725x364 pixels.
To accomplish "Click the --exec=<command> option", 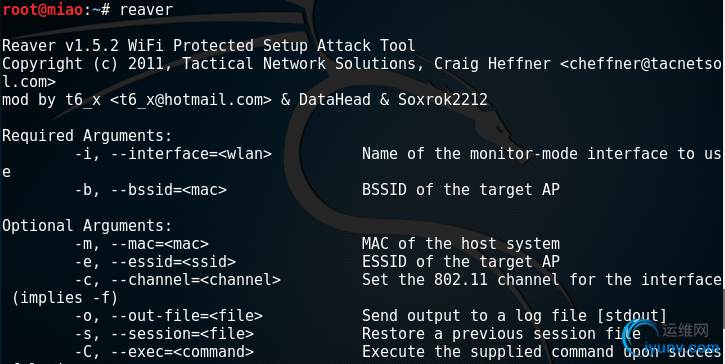I will click(x=182, y=352).
